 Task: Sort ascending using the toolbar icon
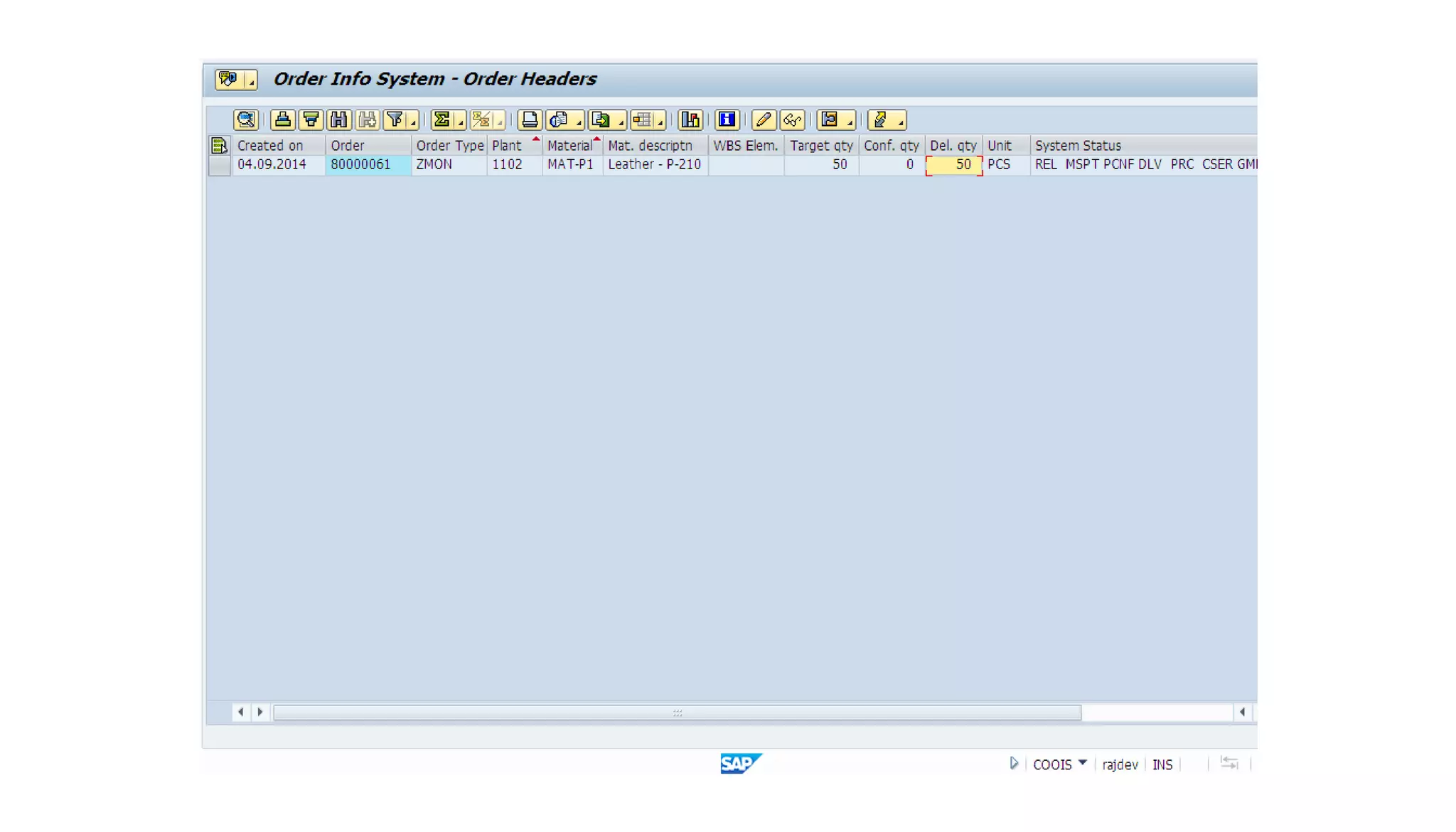283,119
